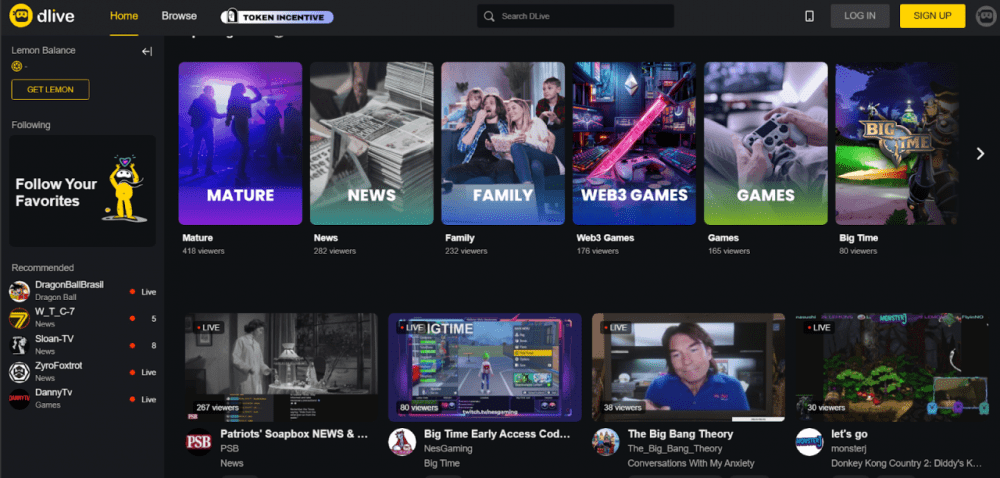Click the search magnifier icon
This screenshot has height=478, width=1000.
click(x=489, y=16)
